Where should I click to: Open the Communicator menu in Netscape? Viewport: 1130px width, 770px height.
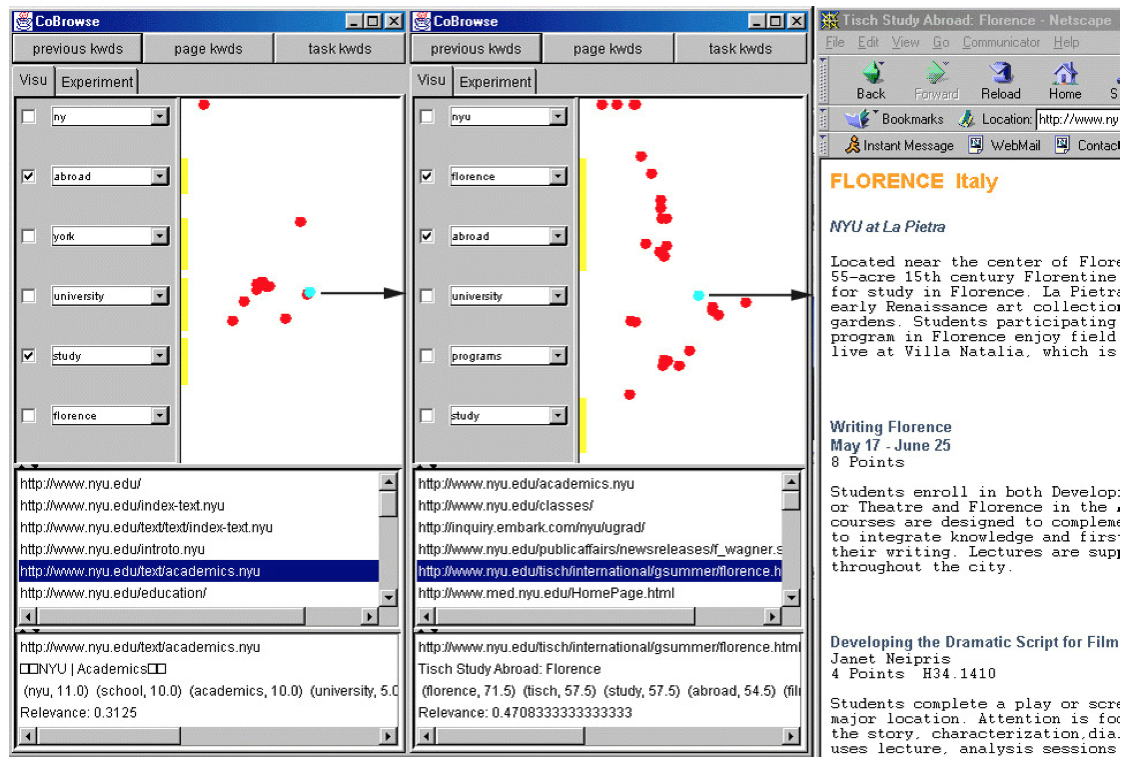(1000, 42)
